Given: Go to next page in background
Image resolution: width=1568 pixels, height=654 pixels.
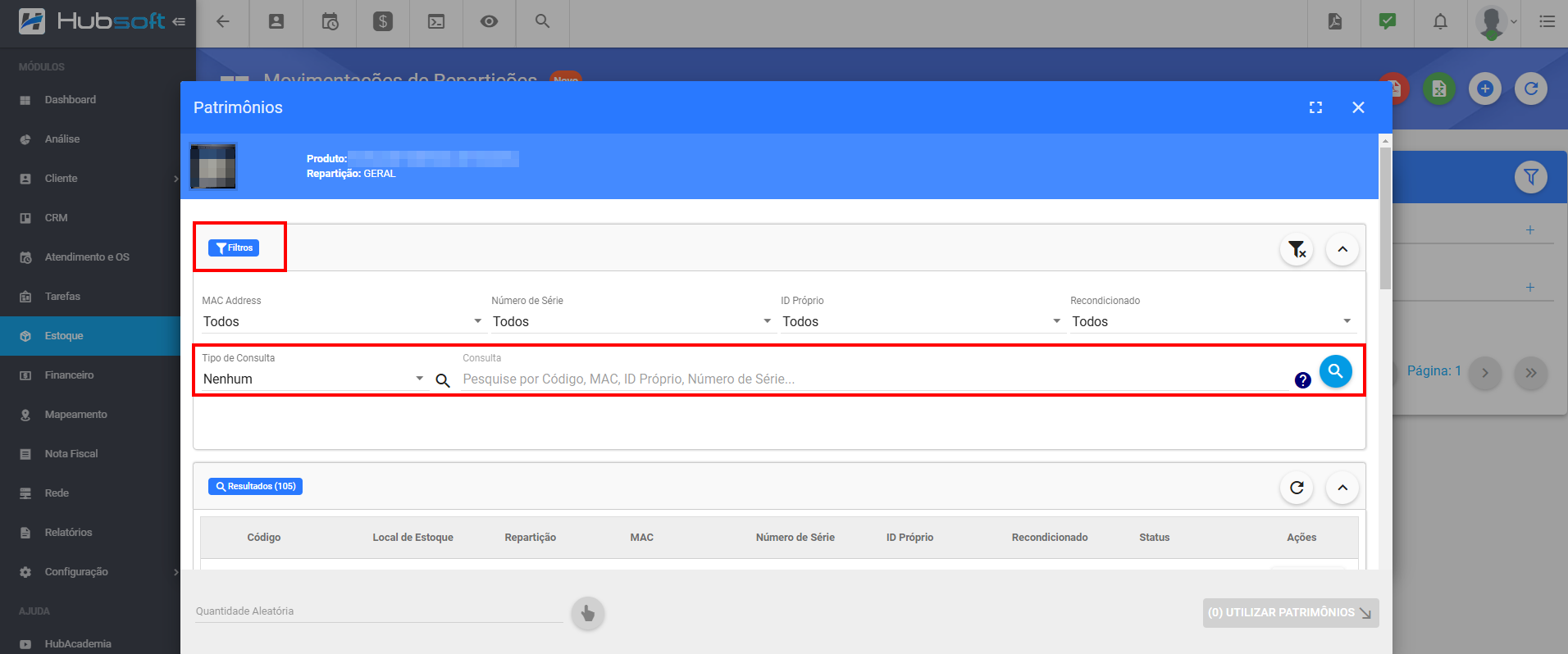Looking at the screenshot, I should (1485, 373).
